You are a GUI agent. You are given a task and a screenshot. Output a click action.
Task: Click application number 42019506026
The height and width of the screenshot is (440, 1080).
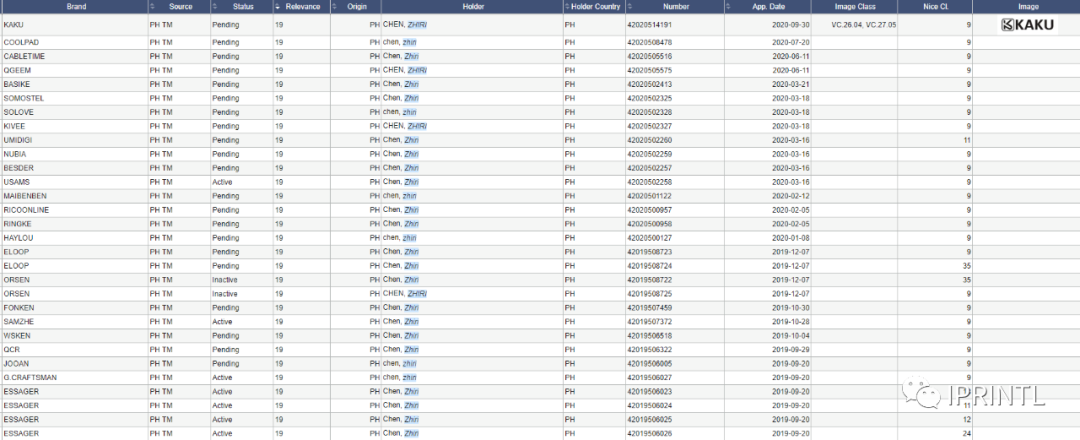(x=649, y=433)
